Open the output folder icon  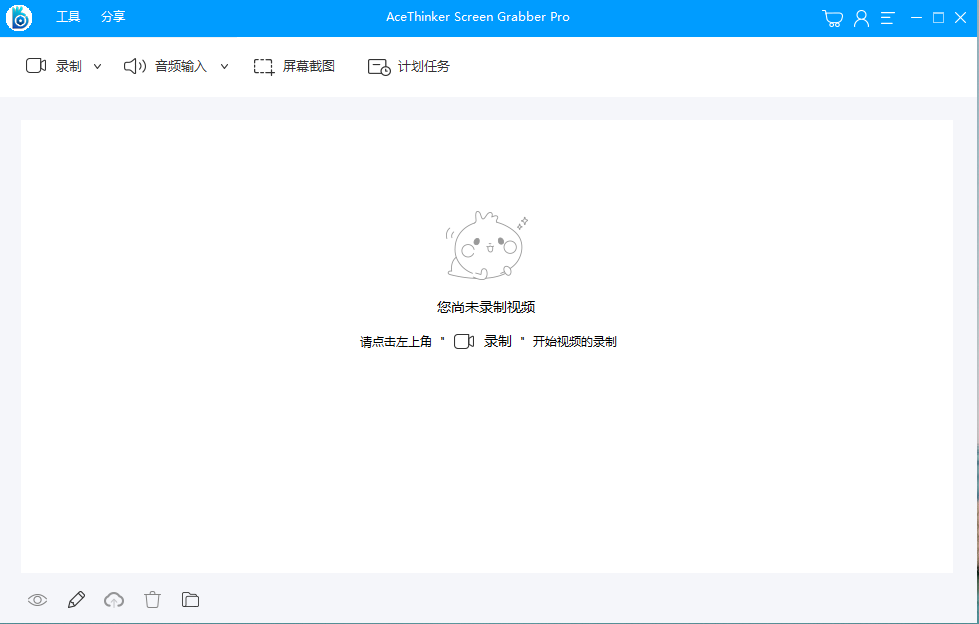coord(190,600)
